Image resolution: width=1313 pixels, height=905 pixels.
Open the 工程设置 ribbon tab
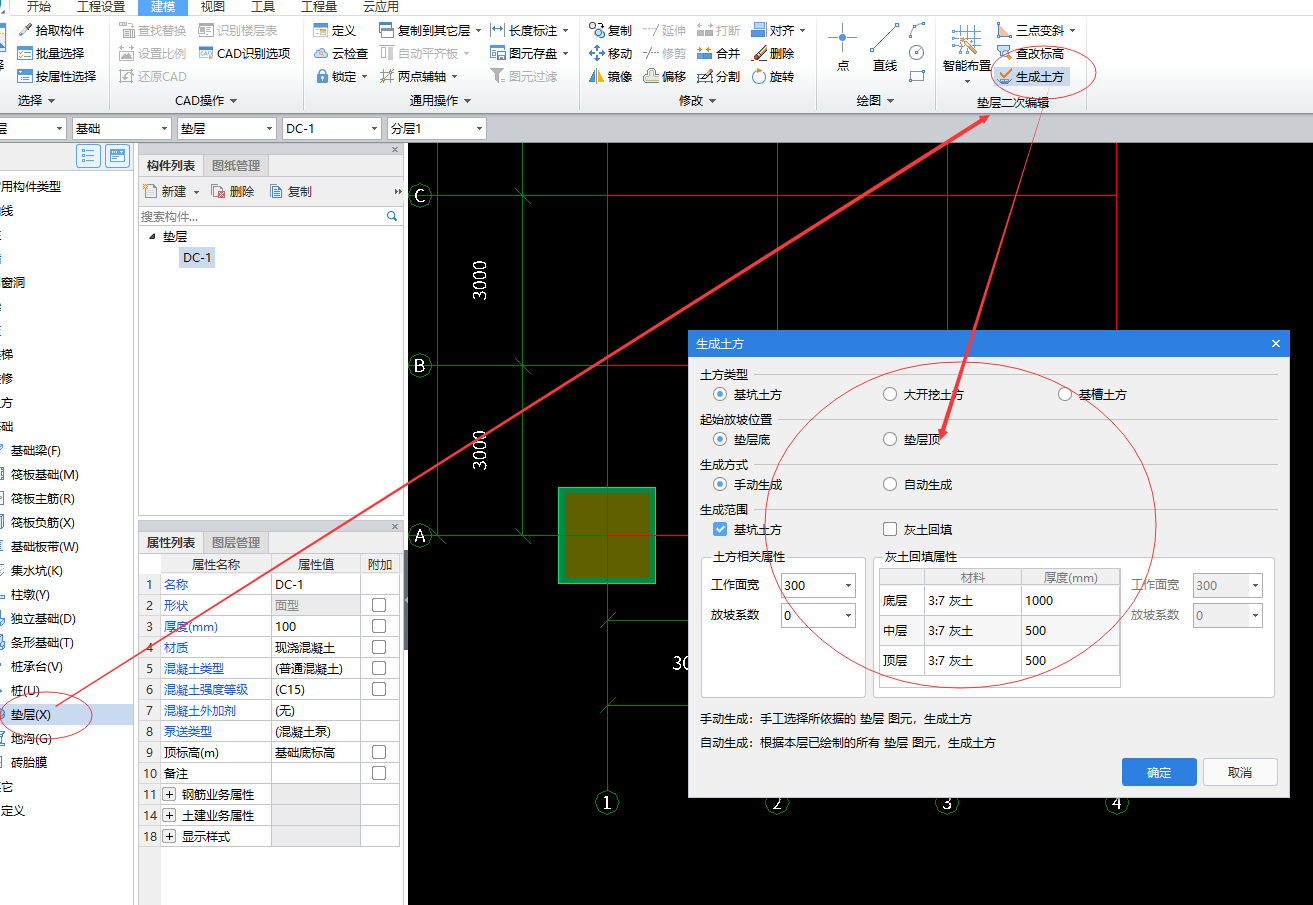[x=101, y=6]
